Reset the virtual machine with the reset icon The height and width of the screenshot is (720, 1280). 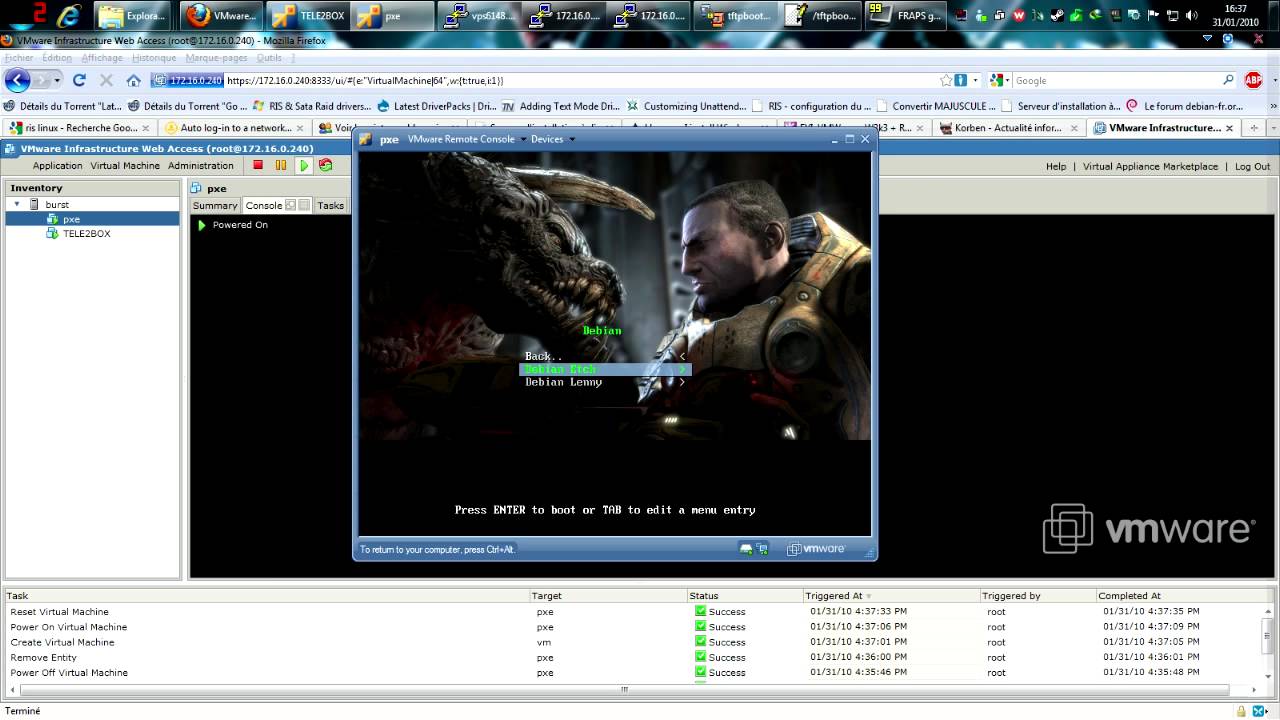326,165
